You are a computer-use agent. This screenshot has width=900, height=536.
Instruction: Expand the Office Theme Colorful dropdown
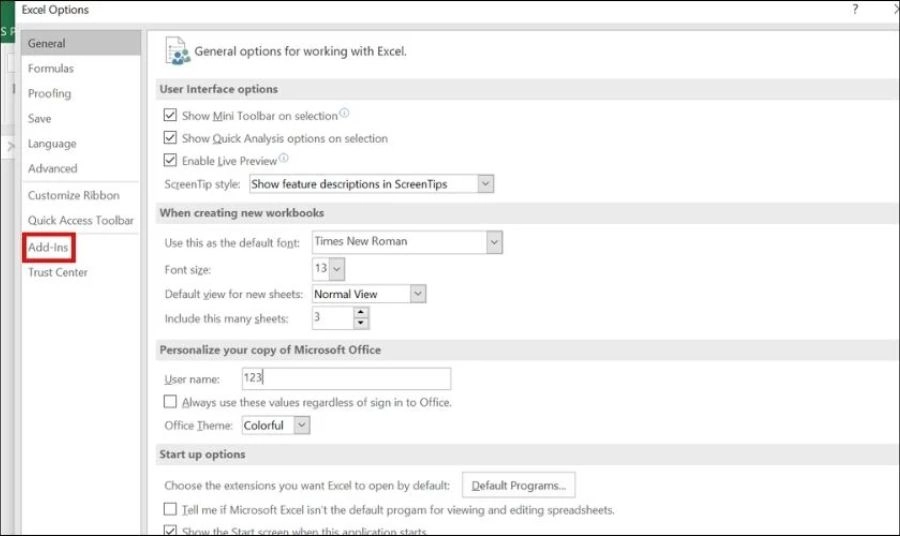[x=302, y=425]
